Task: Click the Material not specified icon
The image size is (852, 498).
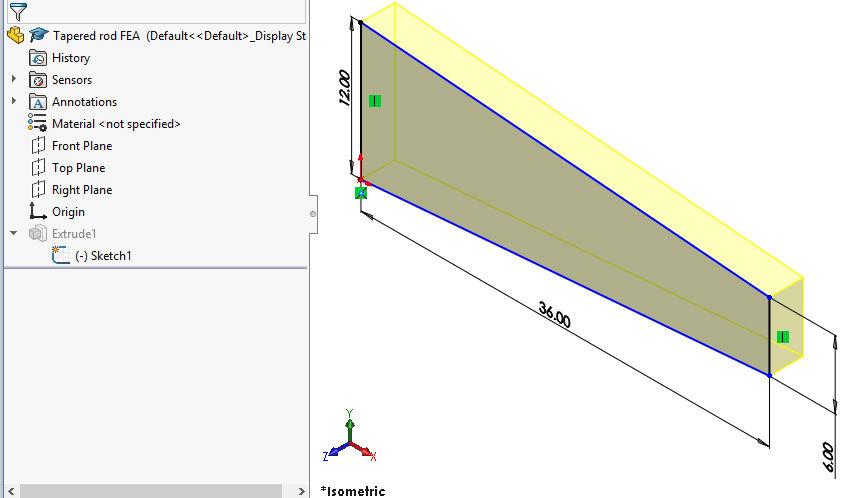Action: click(x=37, y=123)
